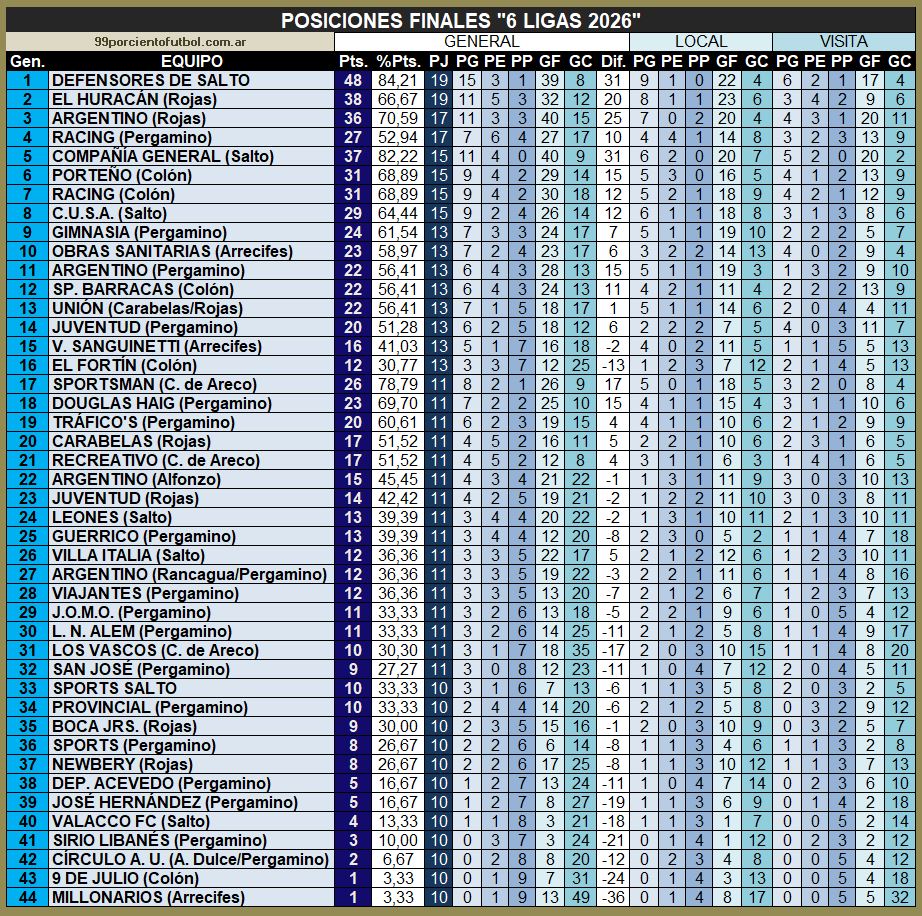Viewport: 922px width, 916px height.
Task: Select team DEP. ACEVEDO (Pergamino)
Action: 161,784
